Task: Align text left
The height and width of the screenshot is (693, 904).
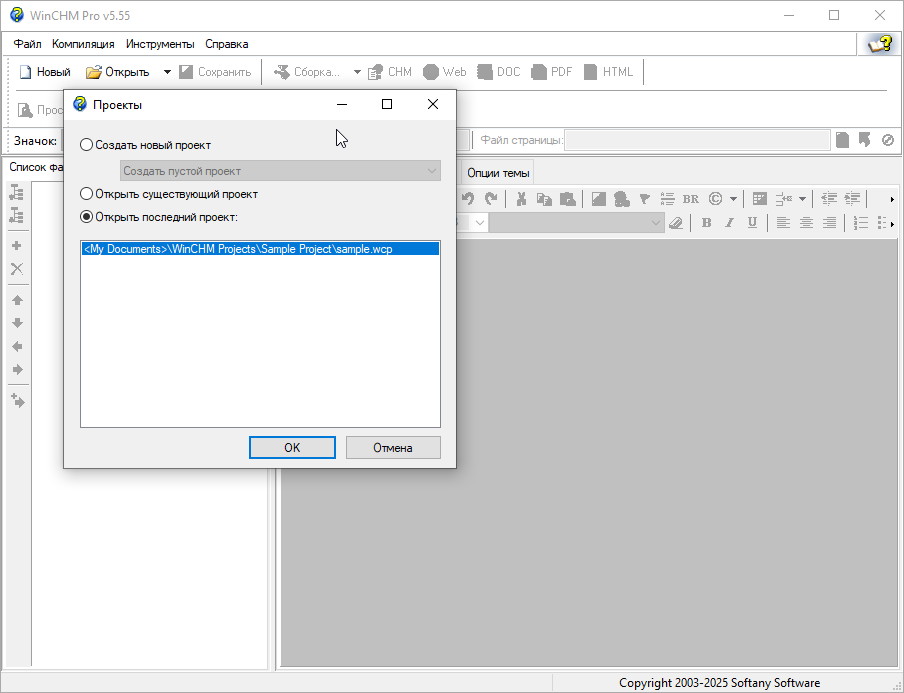Action: click(783, 223)
